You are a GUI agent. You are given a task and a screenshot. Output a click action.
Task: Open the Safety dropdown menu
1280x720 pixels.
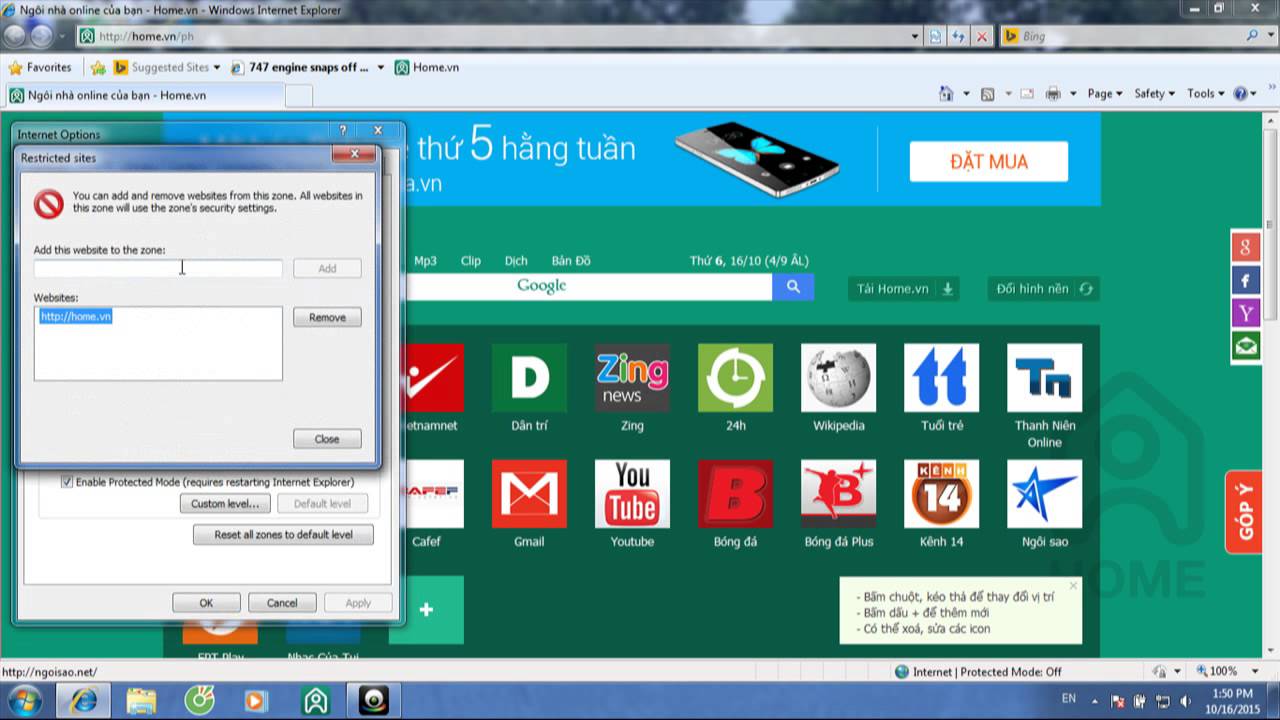(x=1156, y=93)
